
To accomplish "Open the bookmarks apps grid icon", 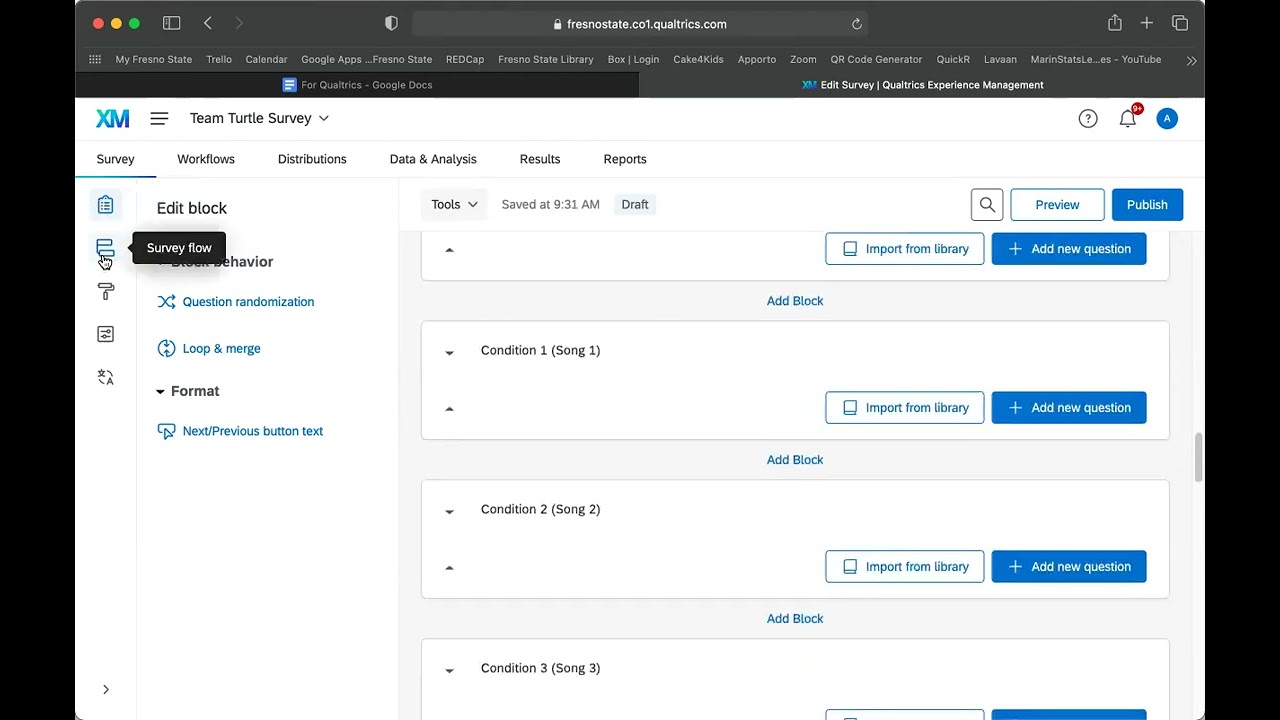I will (95, 60).
